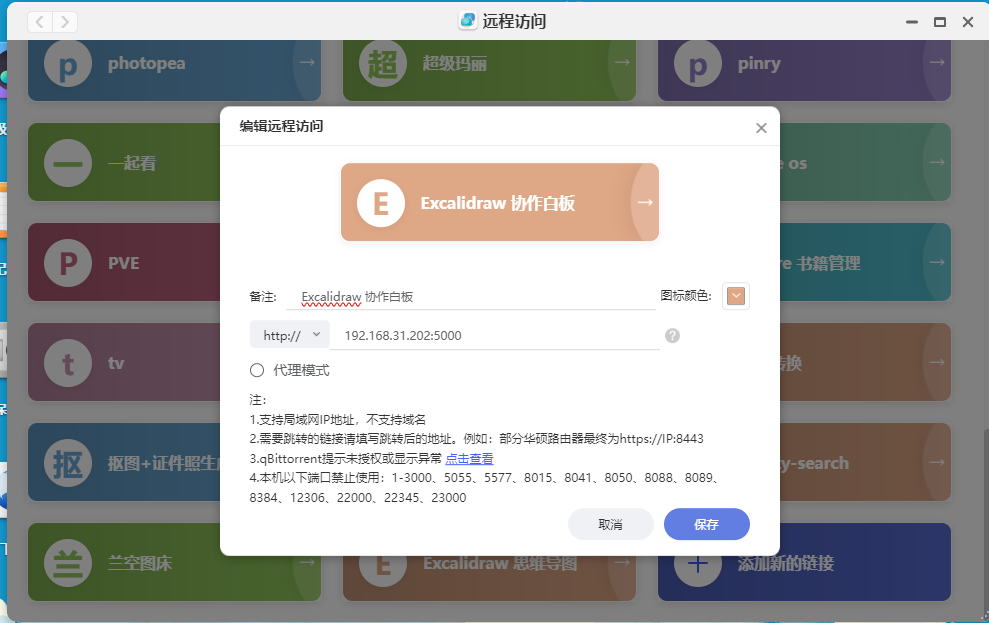Viewport: 989px width, 623px height.
Task: Click the 抠图+证件照 card icon
Action: coord(68,463)
